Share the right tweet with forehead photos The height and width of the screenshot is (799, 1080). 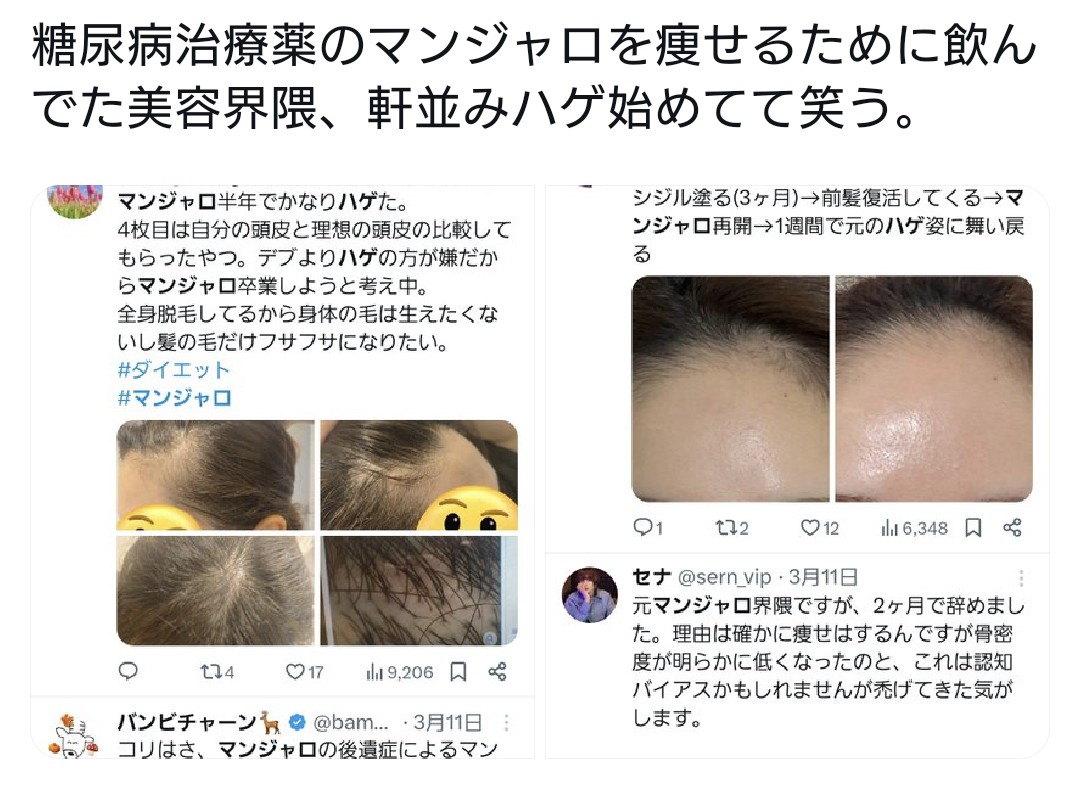(1012, 528)
